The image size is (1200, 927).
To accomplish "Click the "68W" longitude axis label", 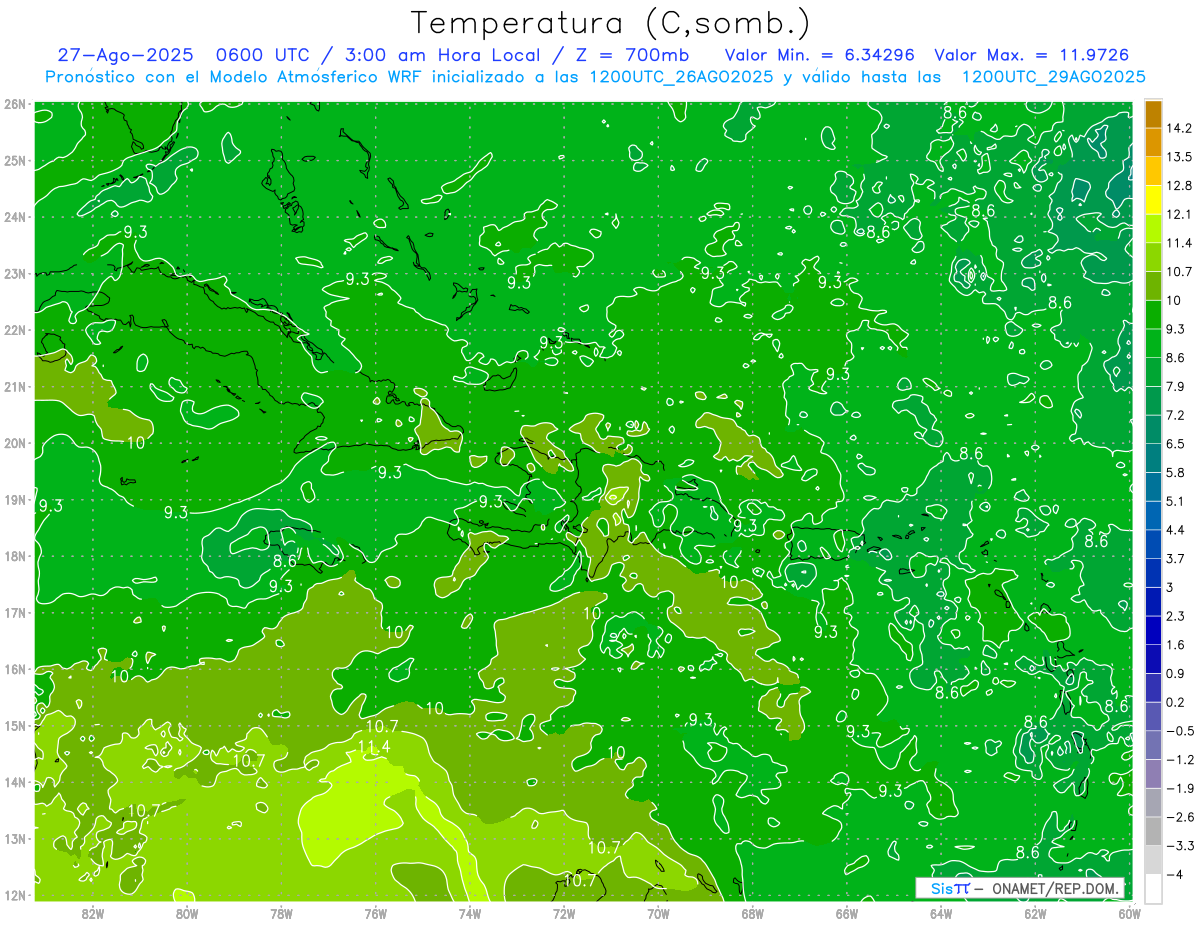I will coord(752,913).
